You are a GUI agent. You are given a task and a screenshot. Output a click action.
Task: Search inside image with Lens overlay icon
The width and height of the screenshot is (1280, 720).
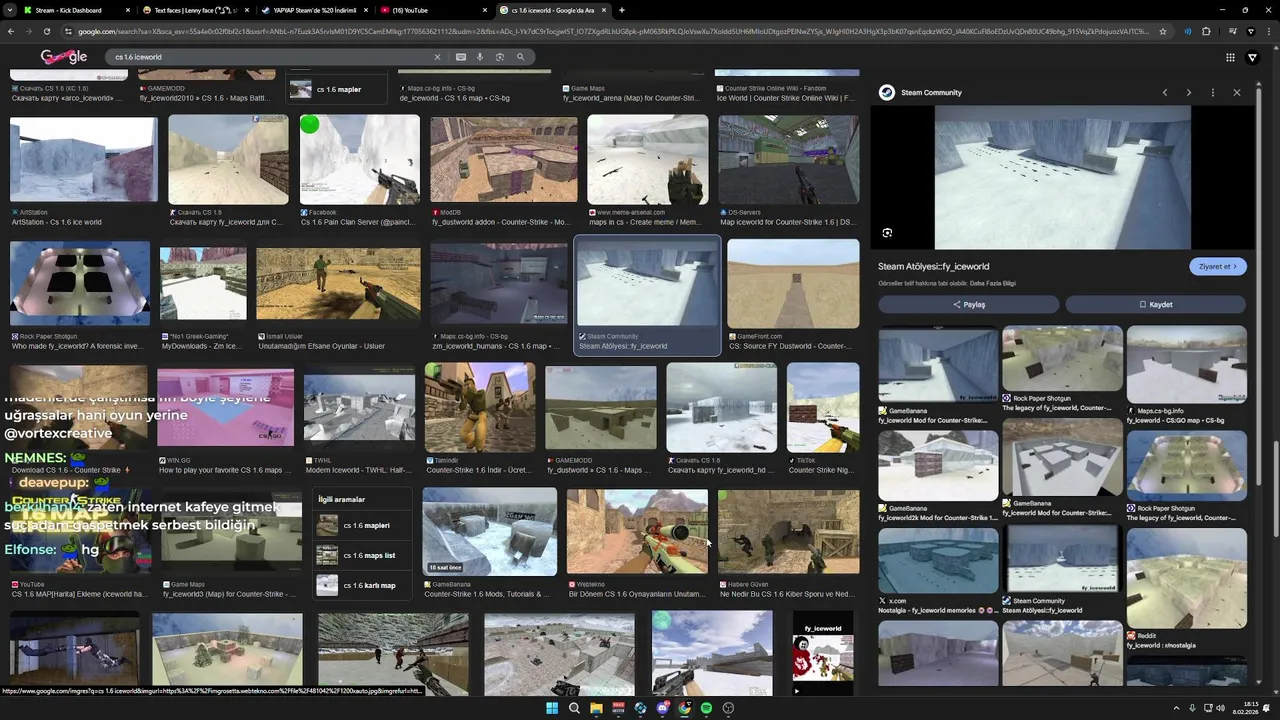tap(887, 233)
